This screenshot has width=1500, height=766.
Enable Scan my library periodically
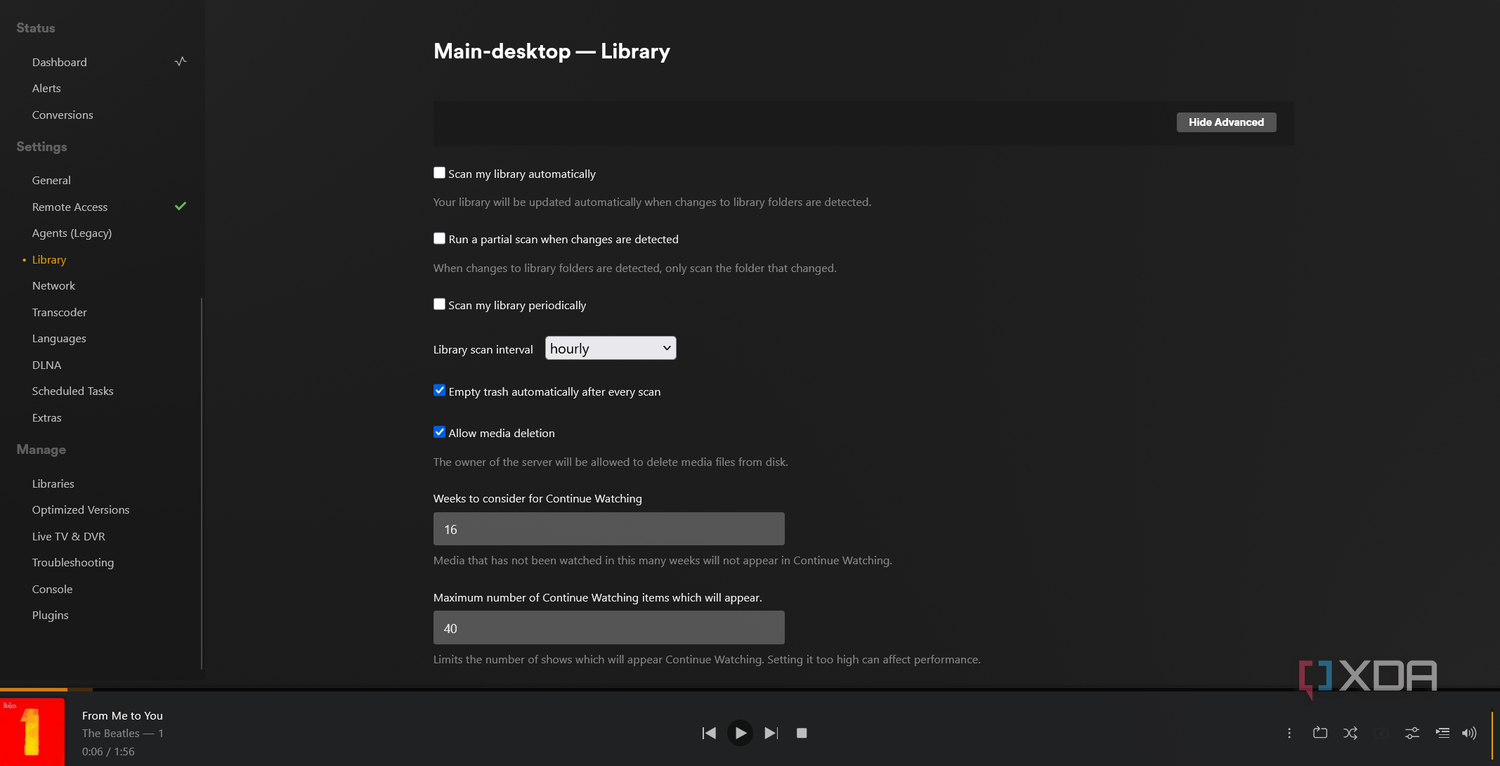point(439,305)
